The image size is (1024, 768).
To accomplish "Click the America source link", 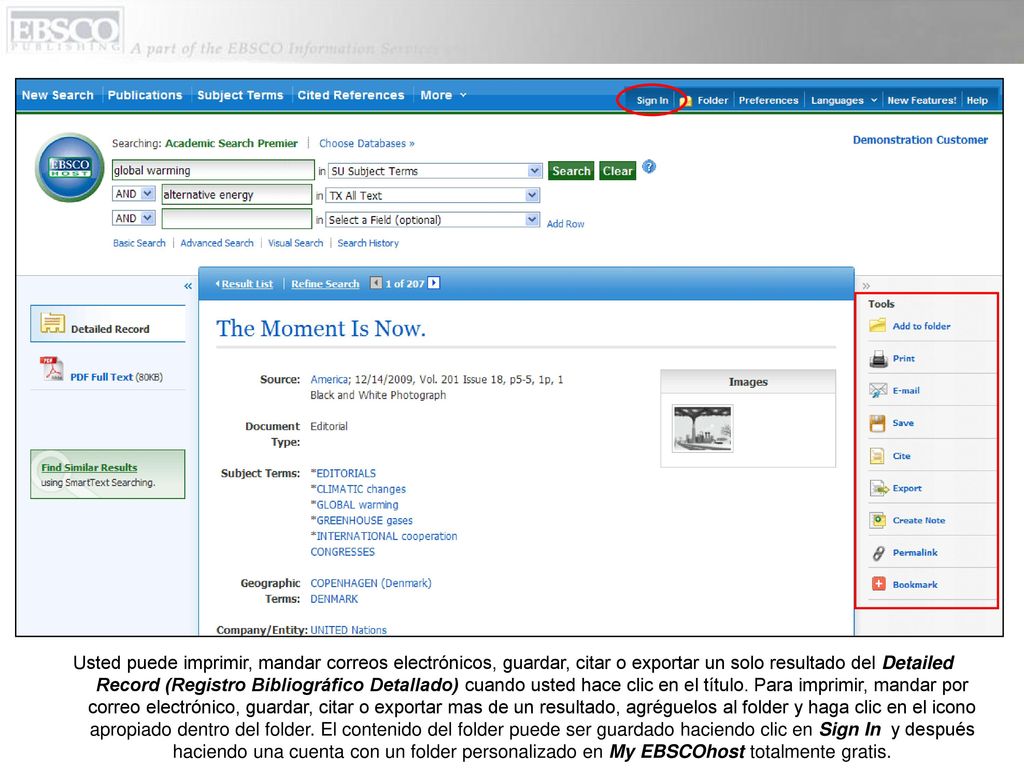I will coord(329,379).
